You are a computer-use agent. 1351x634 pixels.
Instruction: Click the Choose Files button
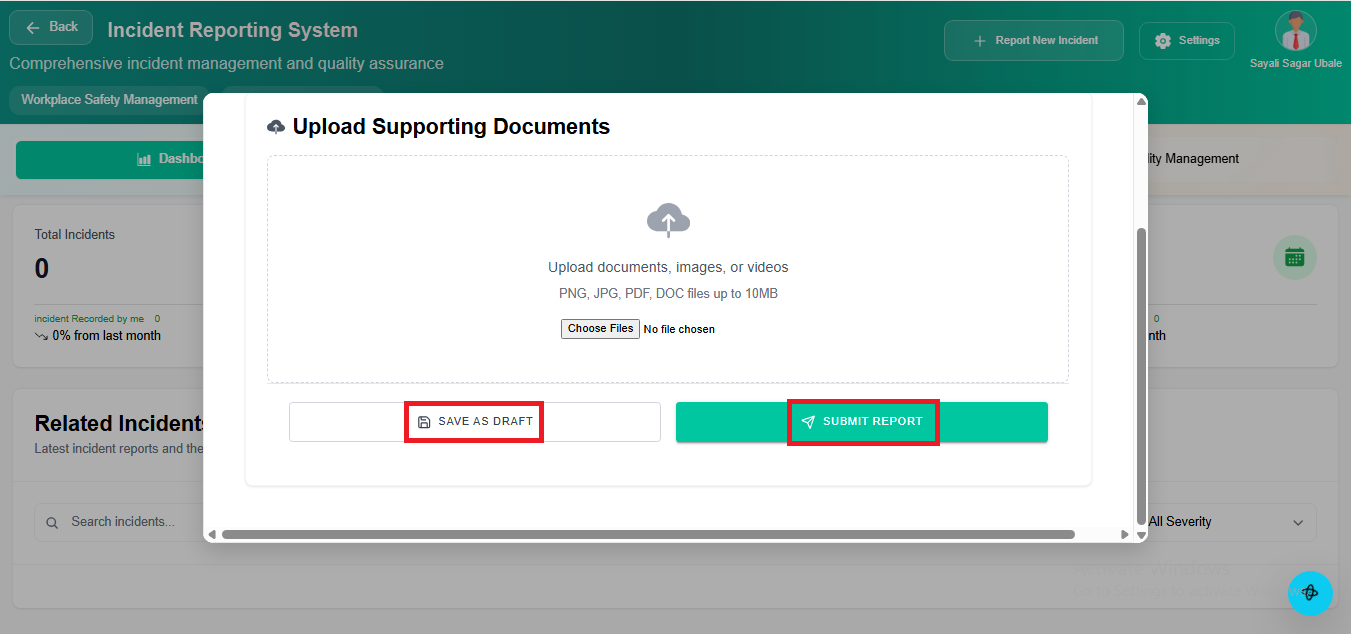pyautogui.click(x=600, y=328)
